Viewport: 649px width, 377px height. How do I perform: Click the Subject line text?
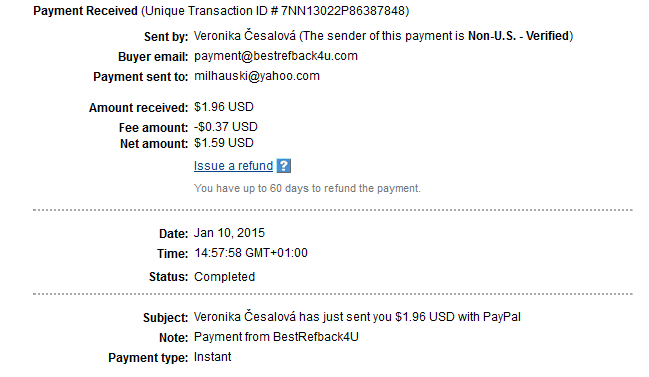click(357, 317)
